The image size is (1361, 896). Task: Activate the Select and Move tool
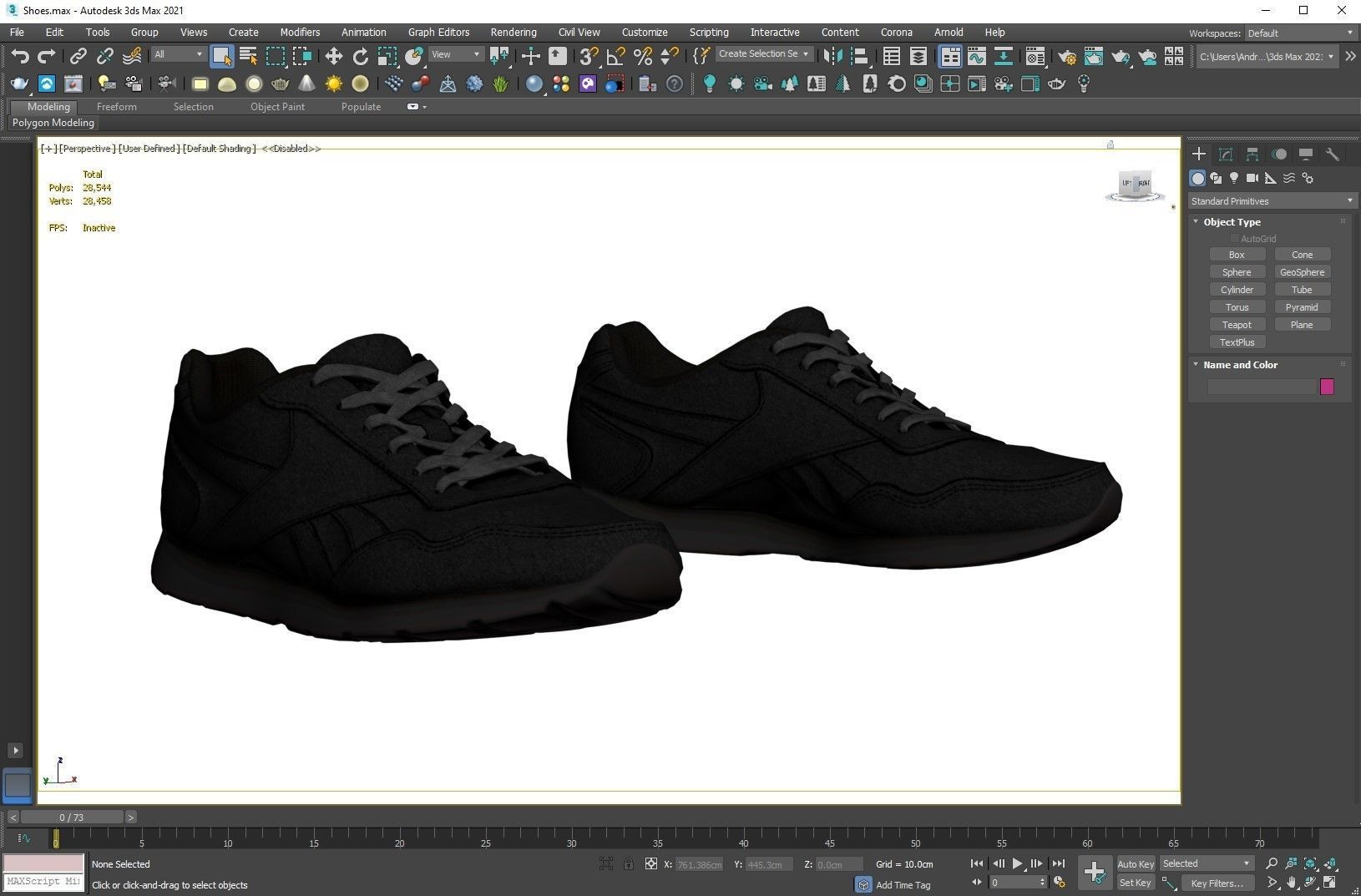(333, 56)
